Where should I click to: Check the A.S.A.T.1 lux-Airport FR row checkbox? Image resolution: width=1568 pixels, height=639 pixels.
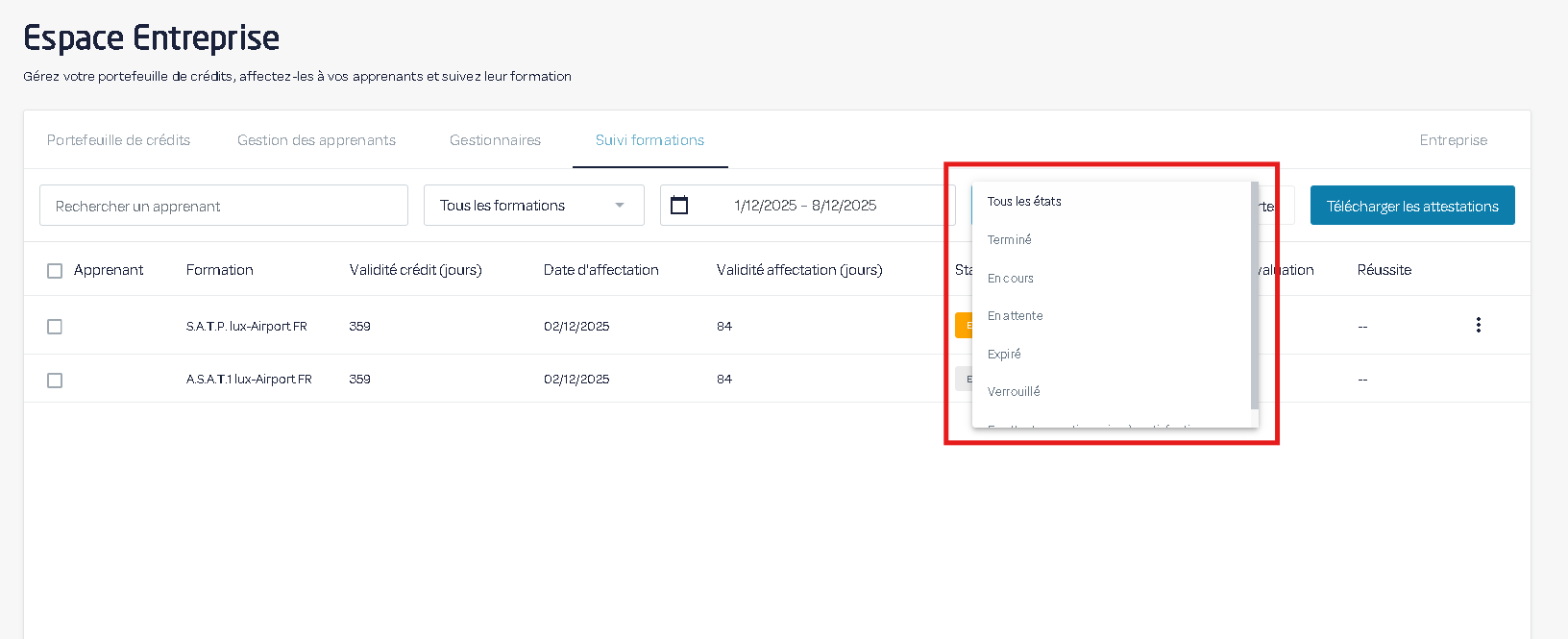pos(55,381)
